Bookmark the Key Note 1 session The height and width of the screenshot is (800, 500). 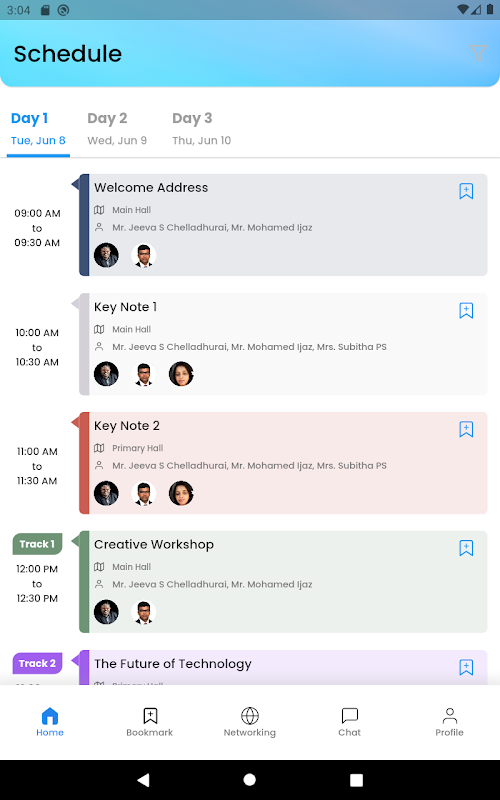pyautogui.click(x=466, y=310)
